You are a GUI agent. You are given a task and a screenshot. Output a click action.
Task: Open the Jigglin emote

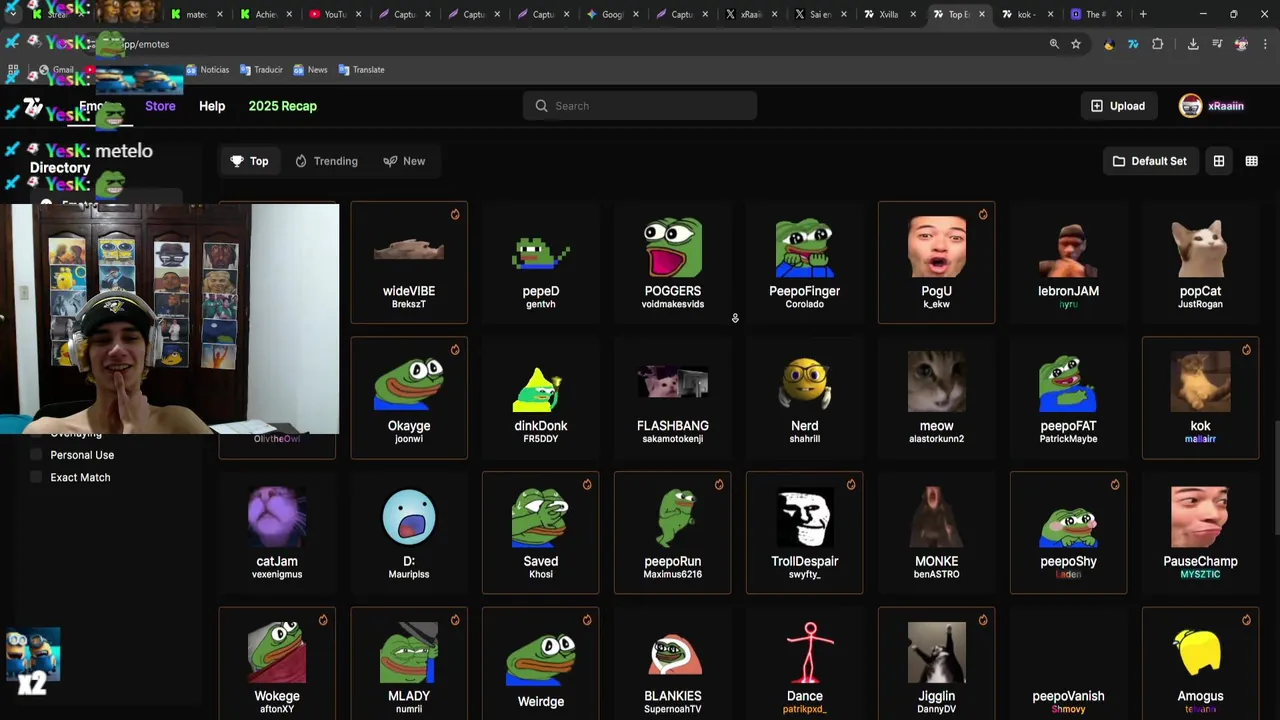point(937,664)
